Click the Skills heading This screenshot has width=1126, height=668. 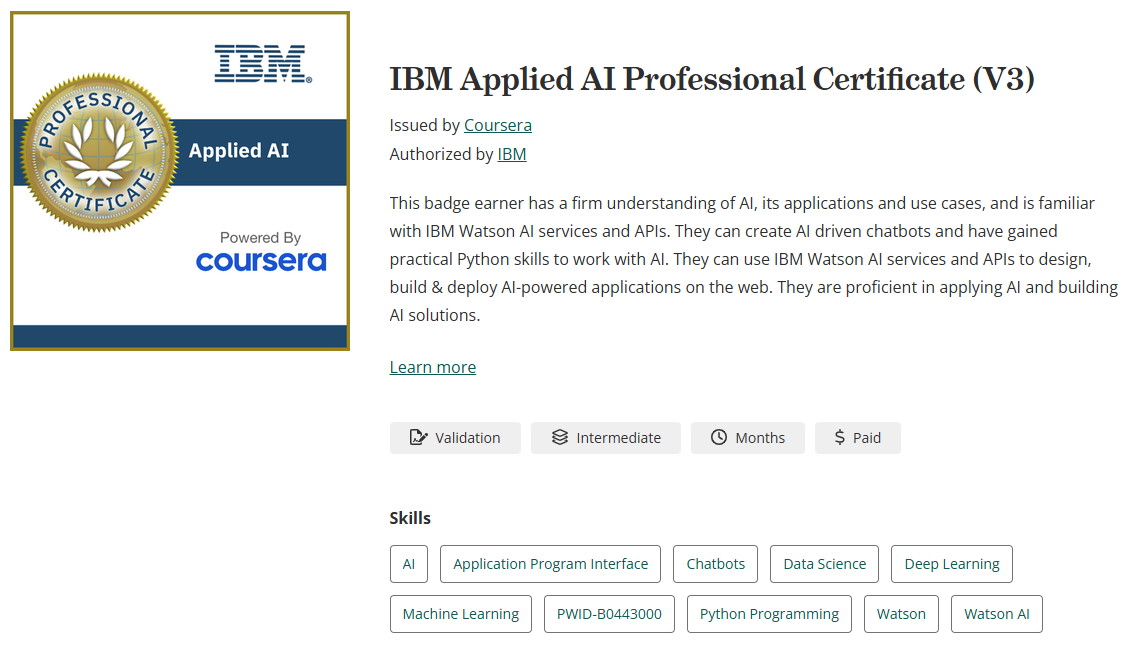coord(410,518)
